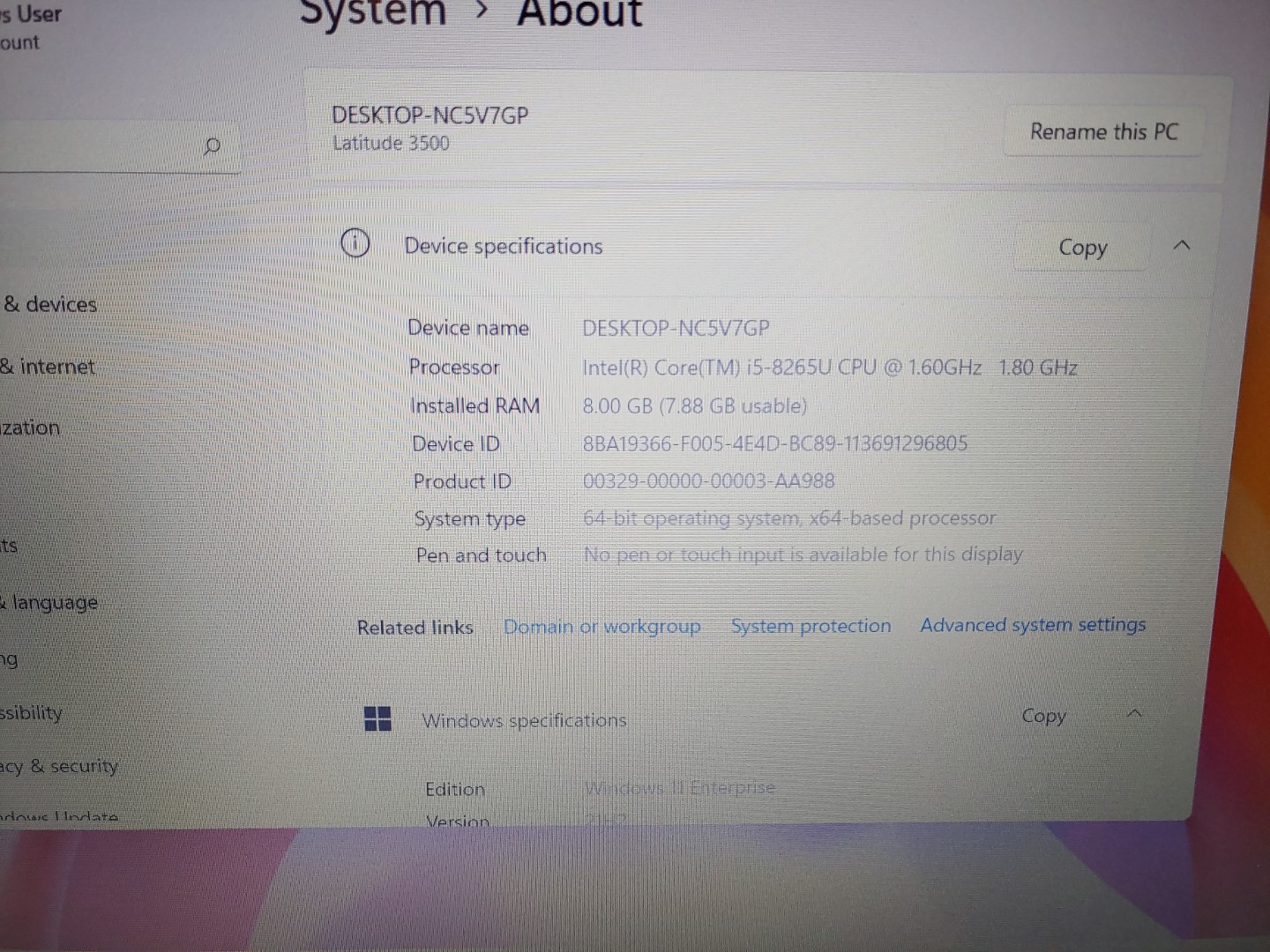Click the PC name heading above Latitude 3500

click(x=430, y=115)
